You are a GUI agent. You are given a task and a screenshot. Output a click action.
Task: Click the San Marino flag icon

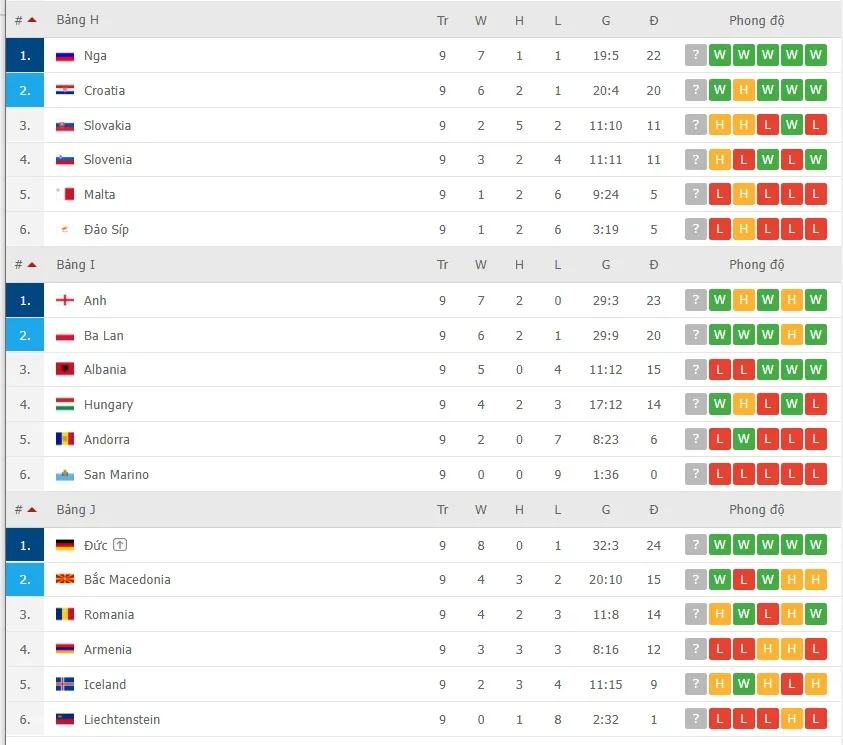click(x=64, y=474)
